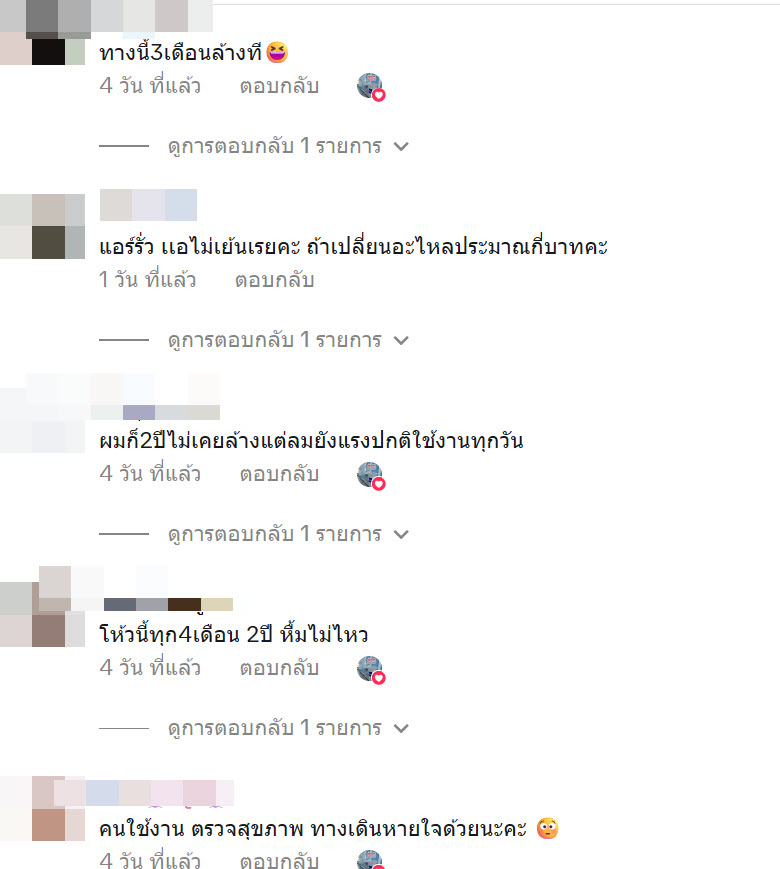This screenshot has height=869, width=780.
Task: Click creator-liked avatar icon under 'ทางนี้3เดือนล้างที' comment
Action: pyautogui.click(x=371, y=87)
